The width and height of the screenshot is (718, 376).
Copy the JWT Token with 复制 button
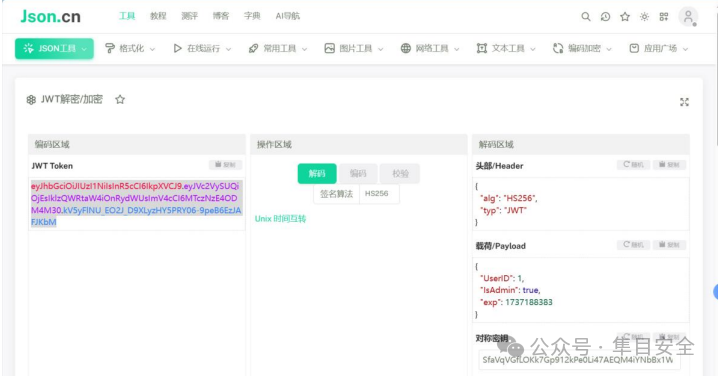(x=225, y=164)
